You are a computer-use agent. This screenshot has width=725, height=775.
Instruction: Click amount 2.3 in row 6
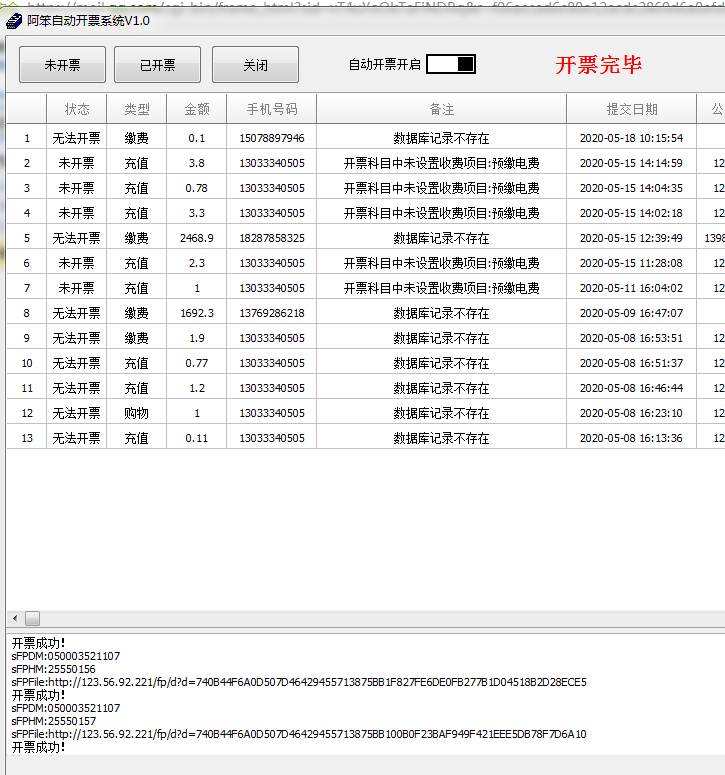(x=197, y=263)
